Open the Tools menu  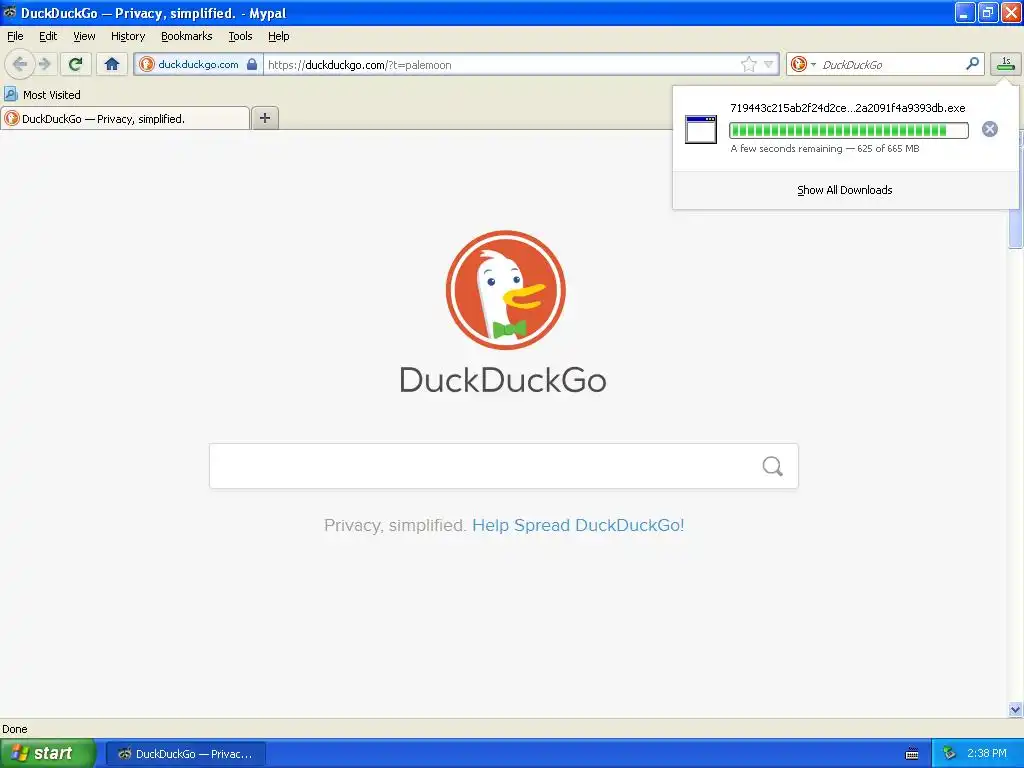point(240,36)
